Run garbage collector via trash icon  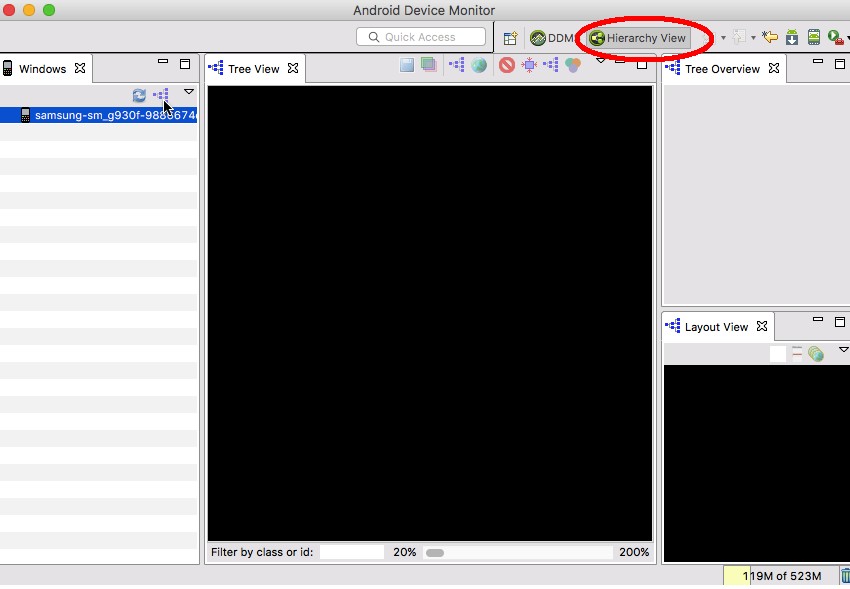pyautogui.click(x=845, y=575)
